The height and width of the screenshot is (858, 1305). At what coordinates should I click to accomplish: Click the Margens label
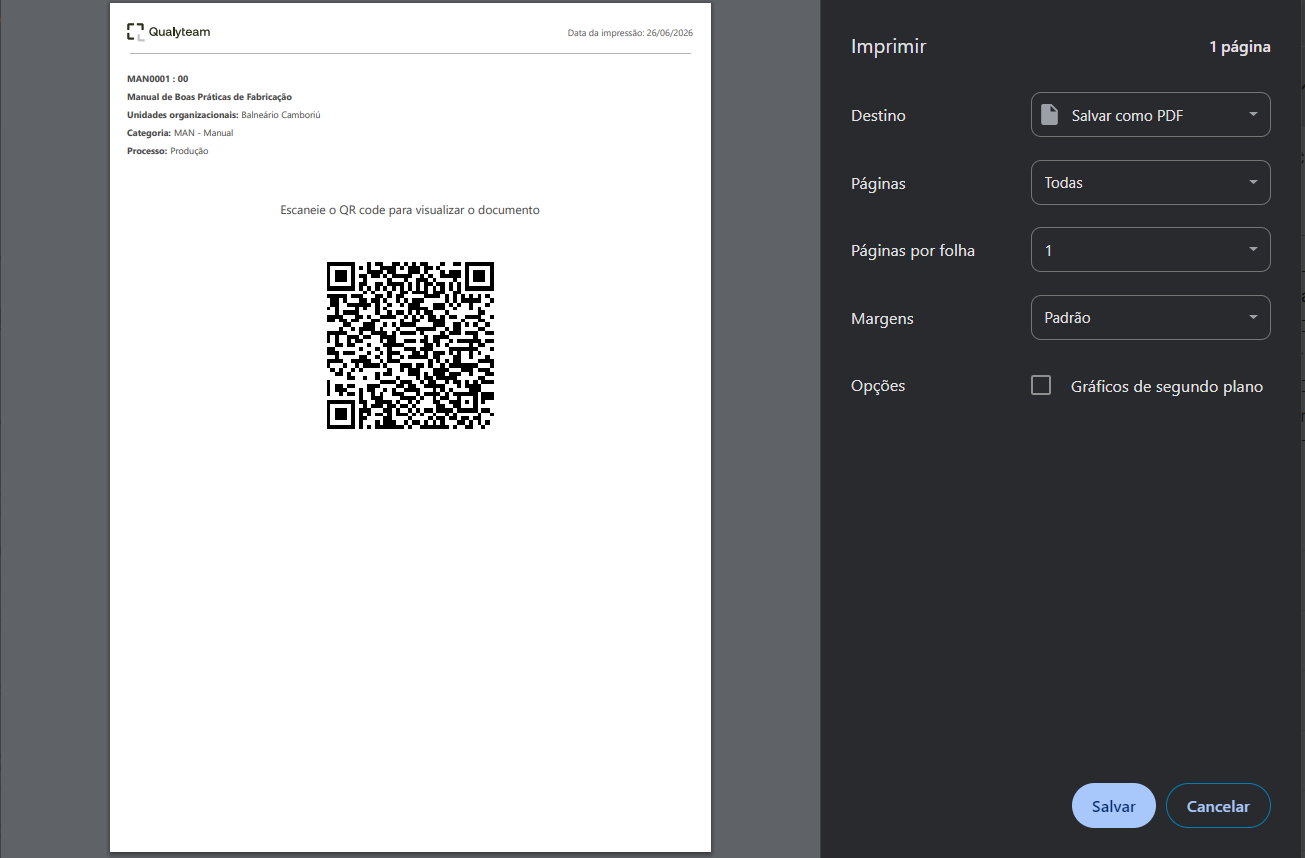pyautogui.click(x=882, y=319)
